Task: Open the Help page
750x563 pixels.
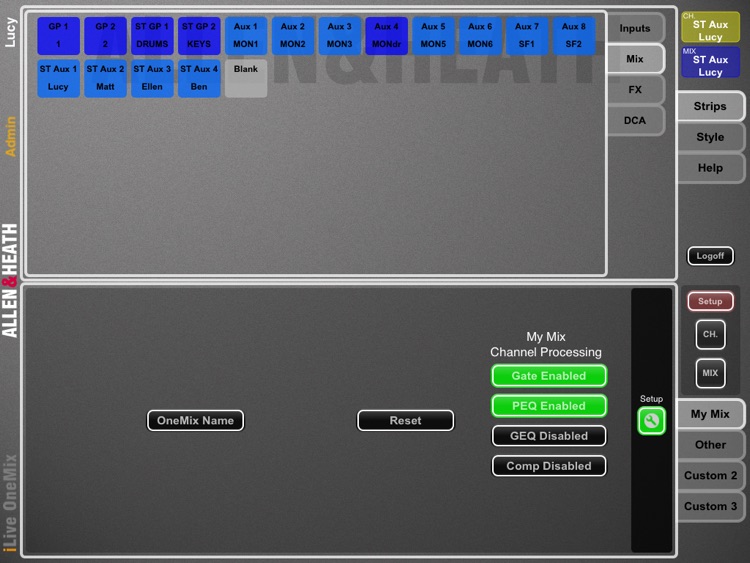Action: click(710, 168)
